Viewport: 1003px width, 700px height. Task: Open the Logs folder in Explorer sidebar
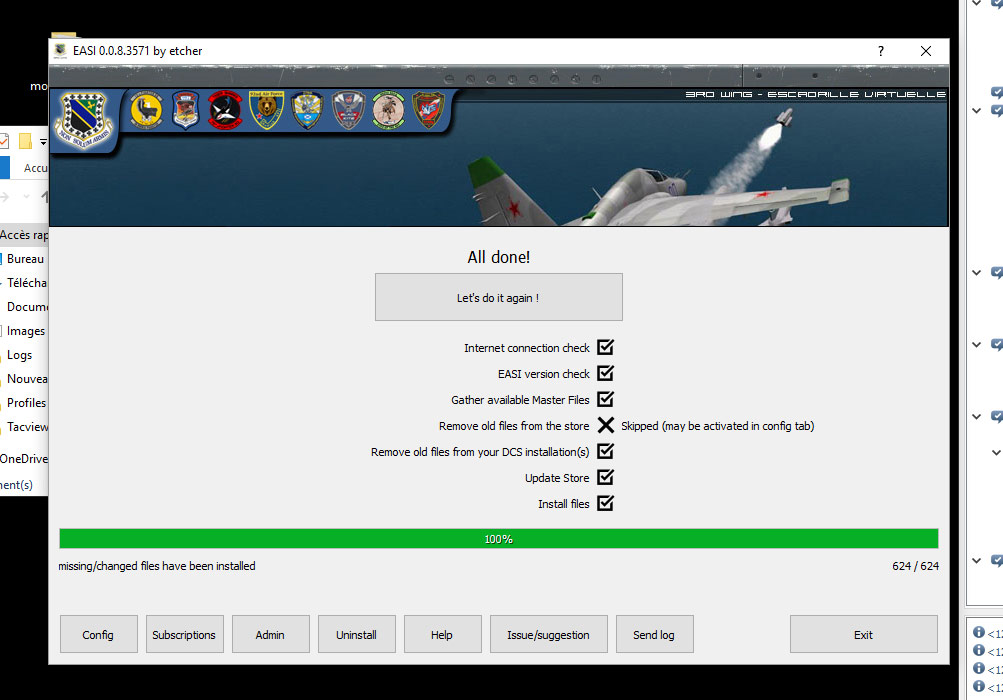click(20, 355)
